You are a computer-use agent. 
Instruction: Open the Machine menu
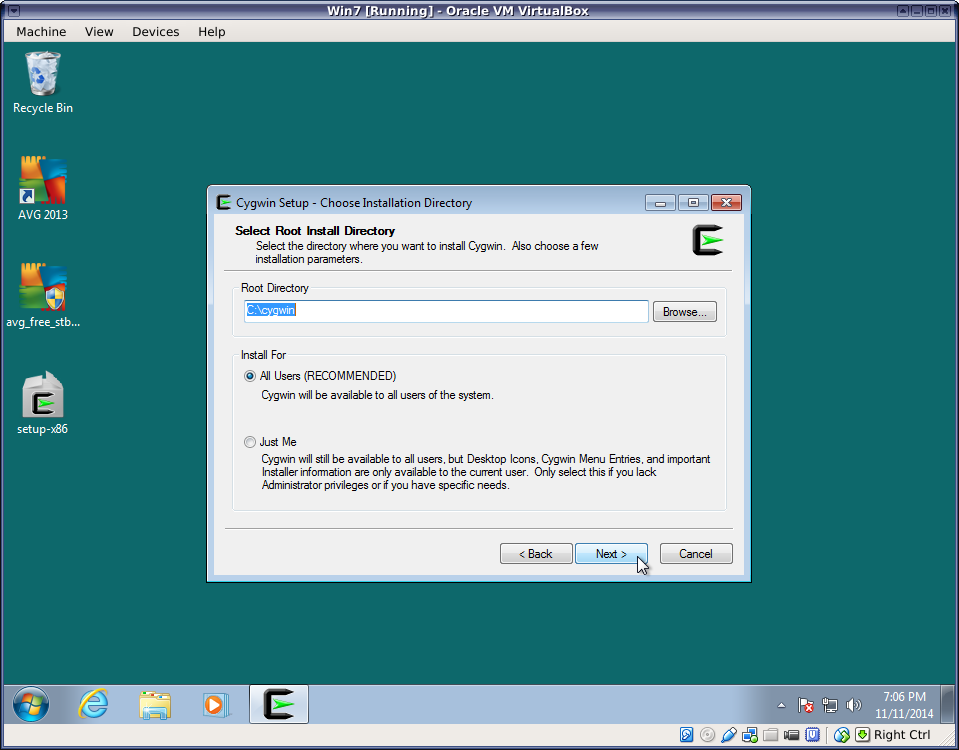41,32
